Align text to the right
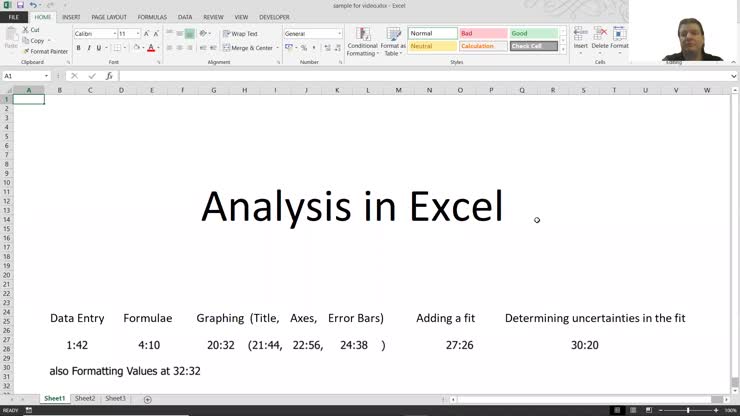740x416 pixels. pyautogui.click(x=190, y=48)
